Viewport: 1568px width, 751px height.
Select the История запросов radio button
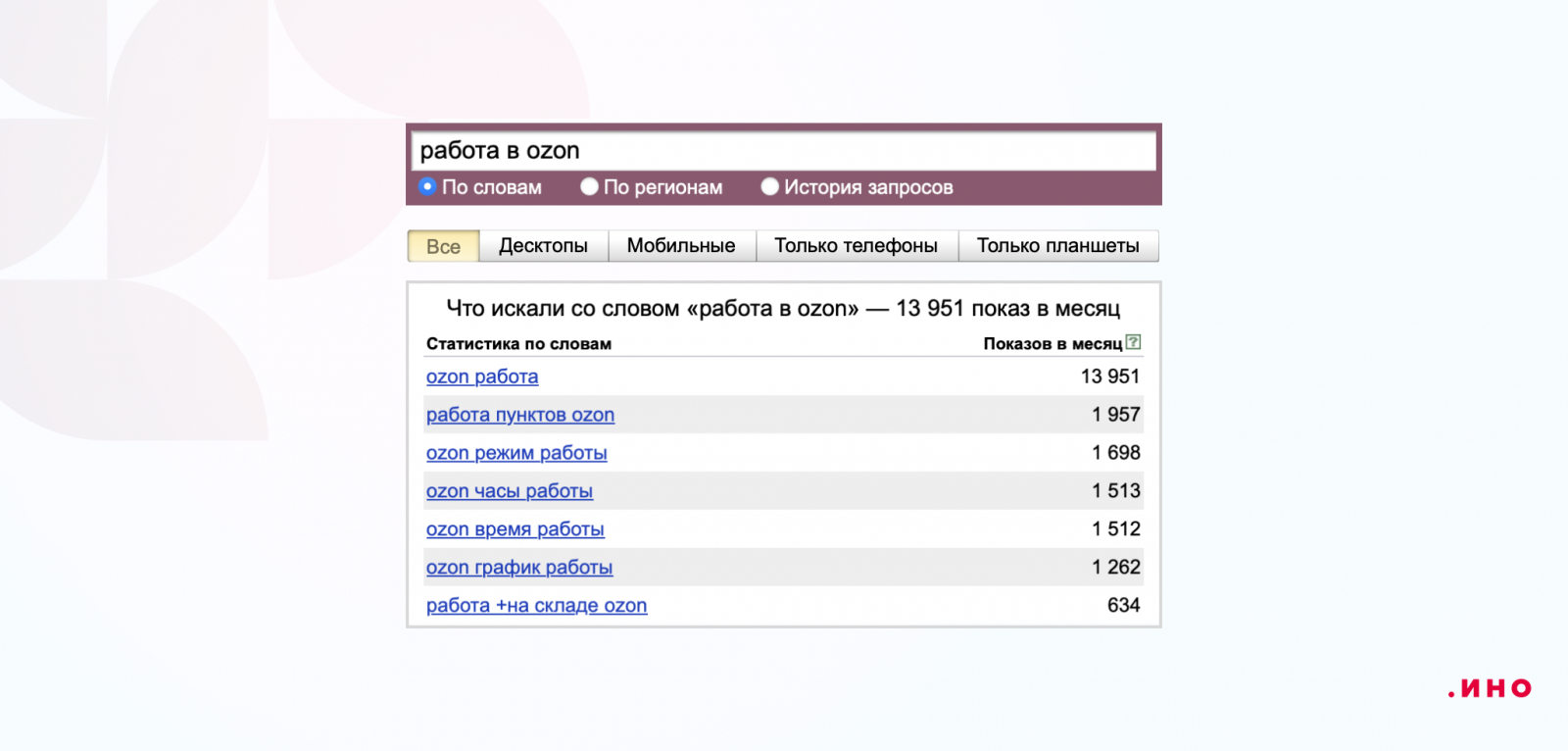coord(770,186)
